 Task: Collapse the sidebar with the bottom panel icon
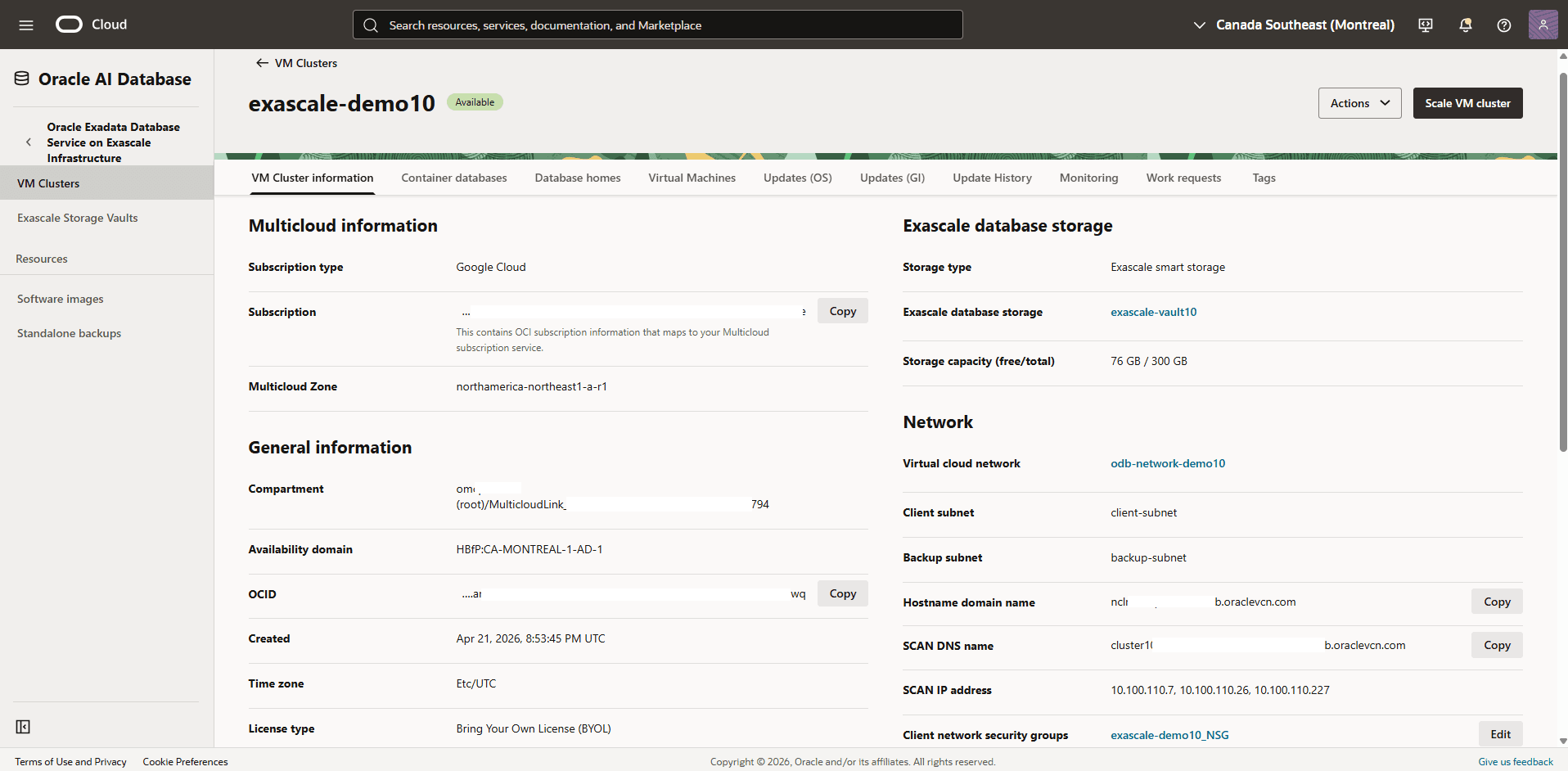tap(23, 727)
